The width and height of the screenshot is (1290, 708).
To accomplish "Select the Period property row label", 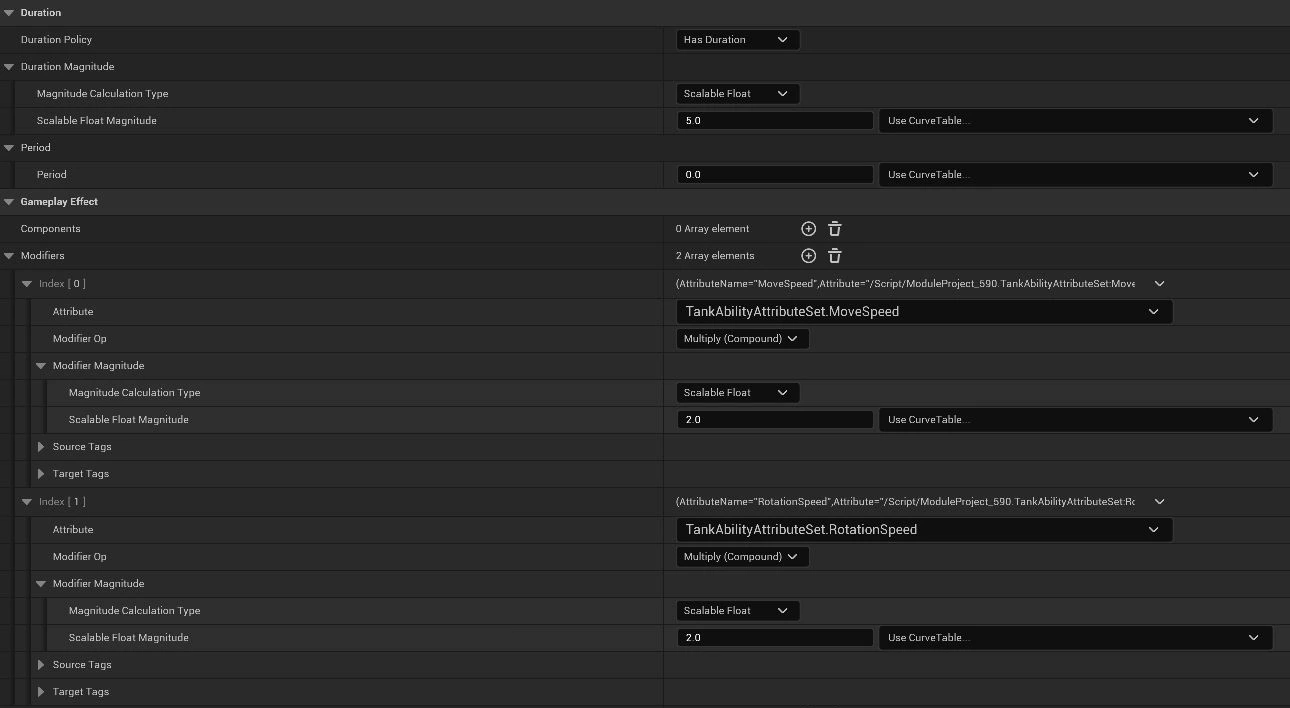I will pos(52,175).
